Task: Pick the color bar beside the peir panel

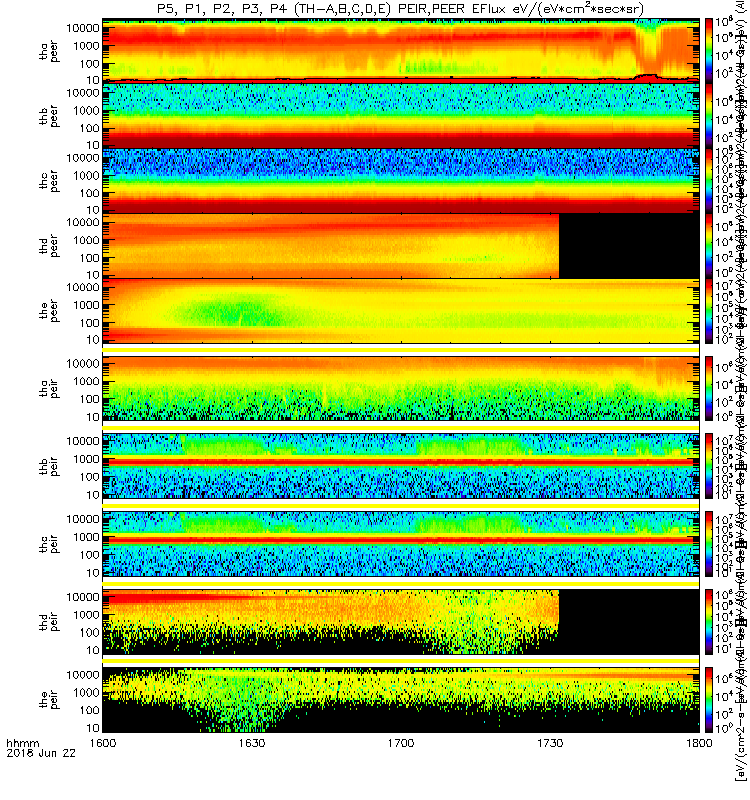Action: 709,699
